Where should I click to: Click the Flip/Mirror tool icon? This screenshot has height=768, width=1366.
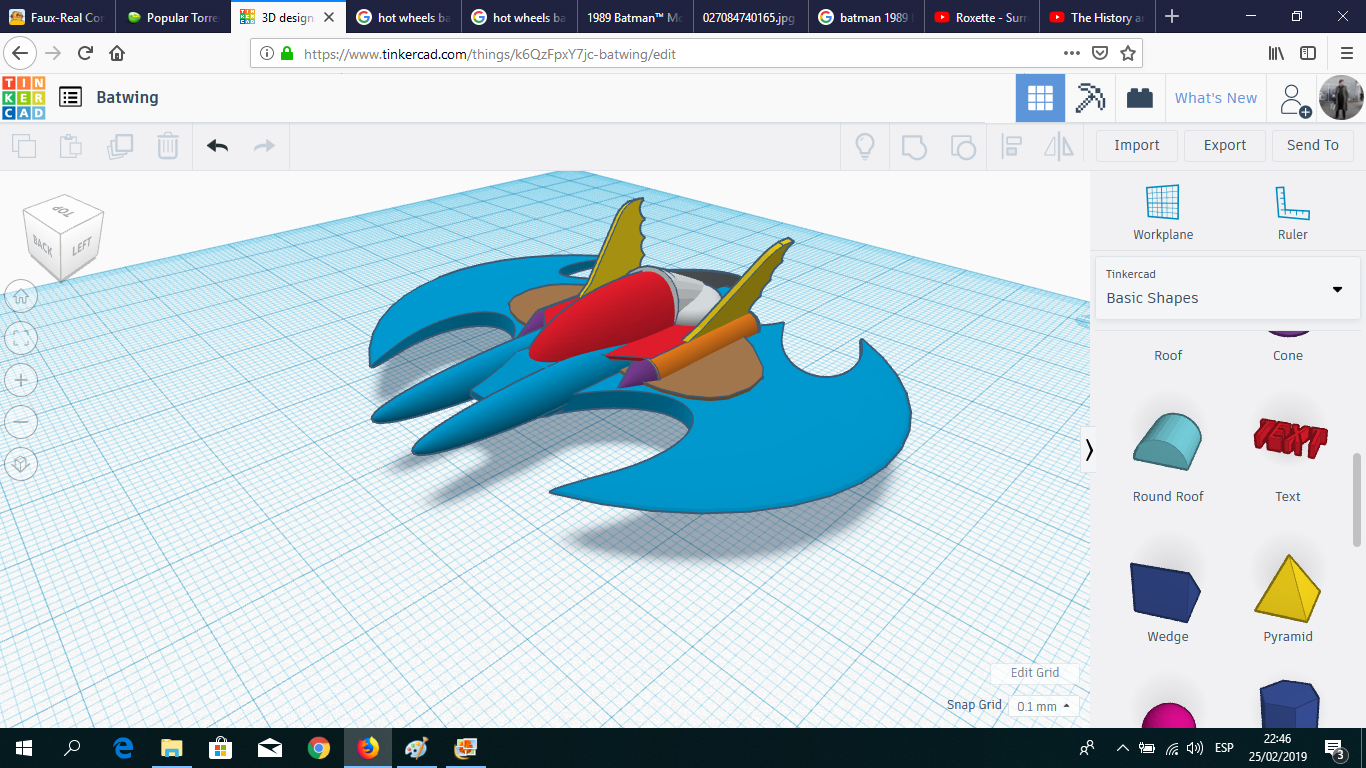point(1059,146)
